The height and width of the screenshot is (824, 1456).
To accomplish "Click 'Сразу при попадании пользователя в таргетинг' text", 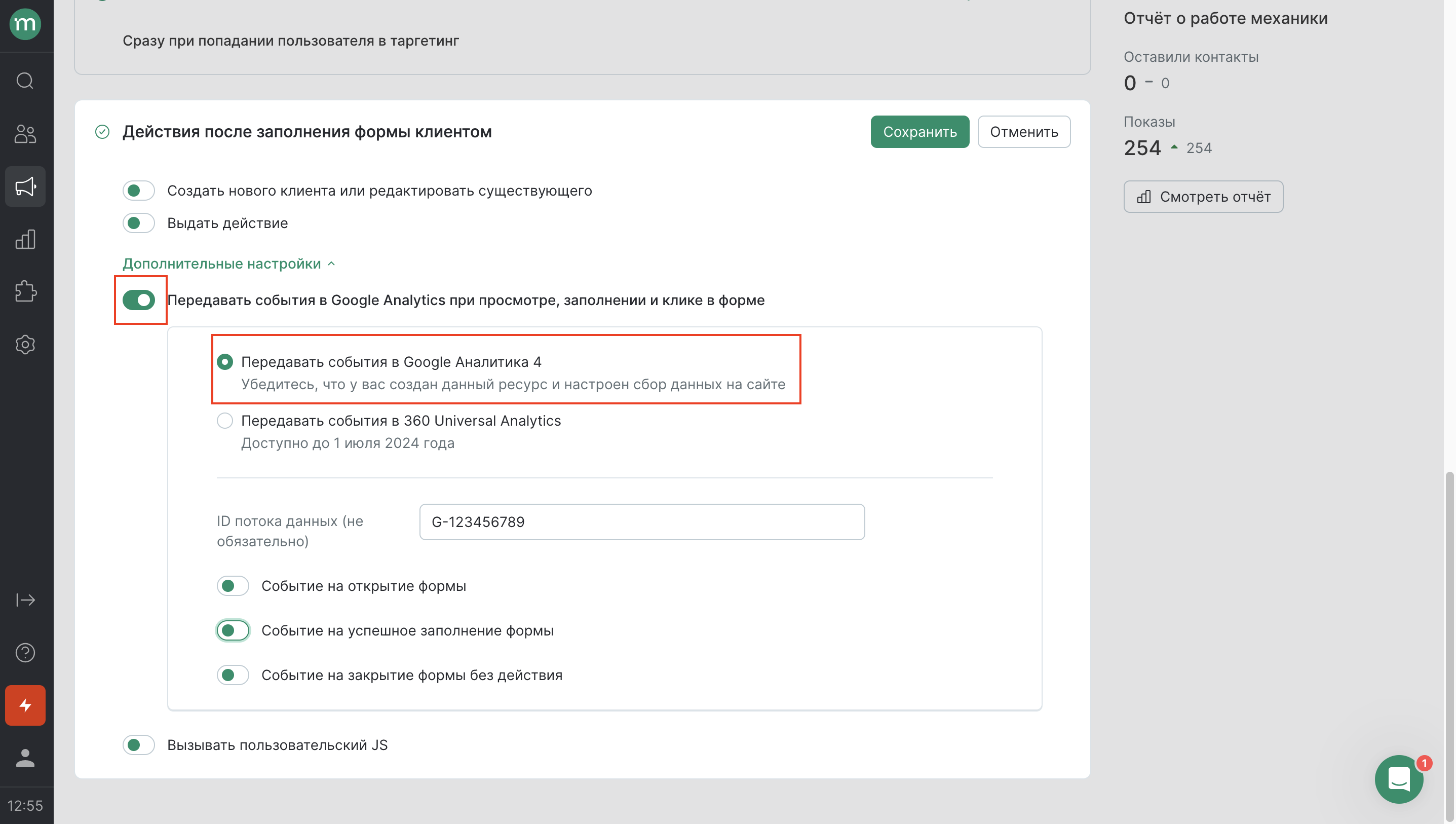I will coord(291,41).
